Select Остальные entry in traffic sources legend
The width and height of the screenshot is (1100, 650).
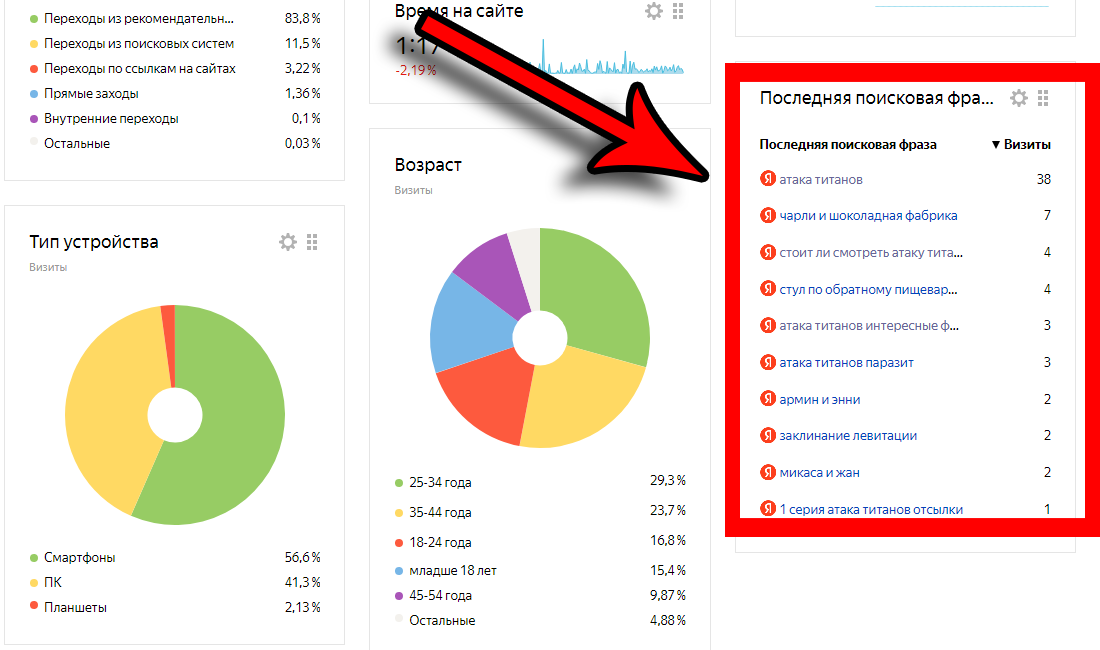click(x=76, y=144)
